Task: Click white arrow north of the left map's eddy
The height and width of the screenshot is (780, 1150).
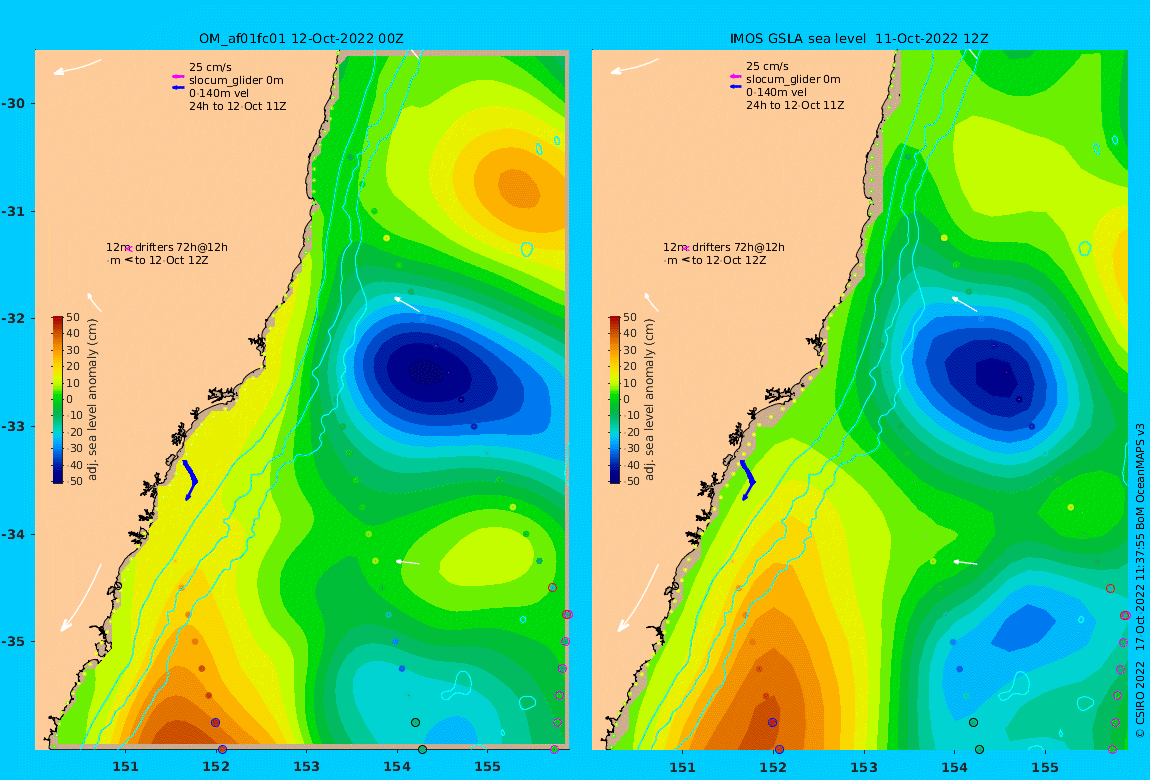Action: 407,304
